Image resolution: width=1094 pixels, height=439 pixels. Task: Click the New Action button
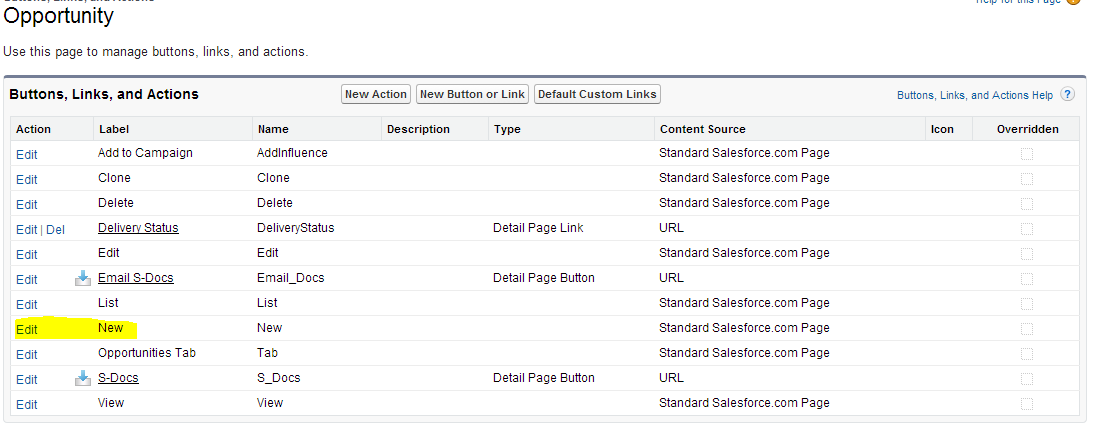tap(375, 94)
